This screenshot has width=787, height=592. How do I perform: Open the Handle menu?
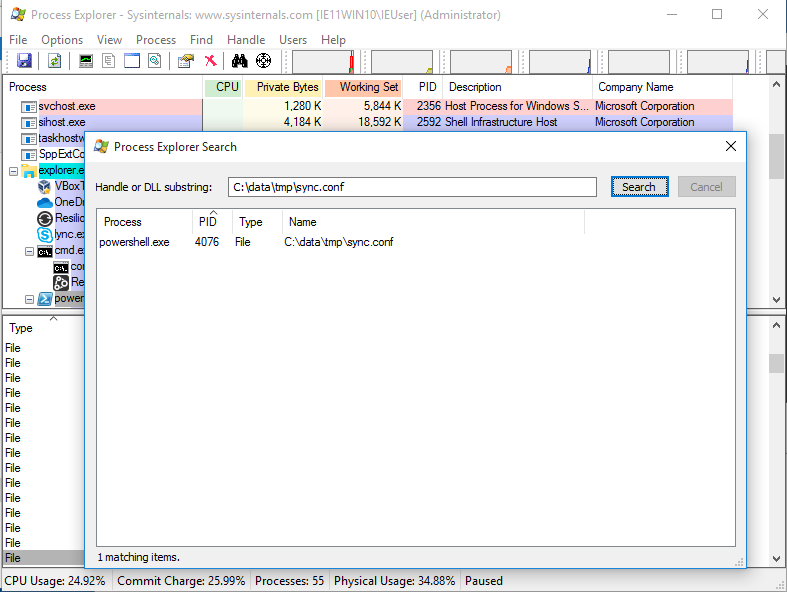coord(246,40)
